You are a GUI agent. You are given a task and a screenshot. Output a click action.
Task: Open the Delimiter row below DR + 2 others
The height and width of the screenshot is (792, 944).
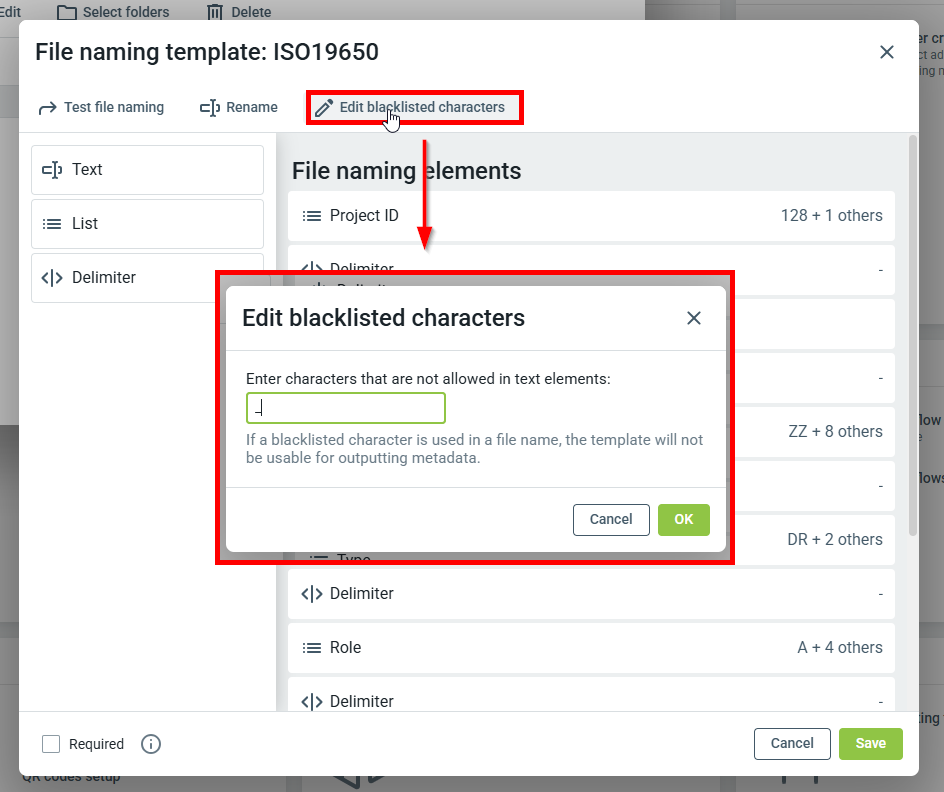tap(590, 594)
